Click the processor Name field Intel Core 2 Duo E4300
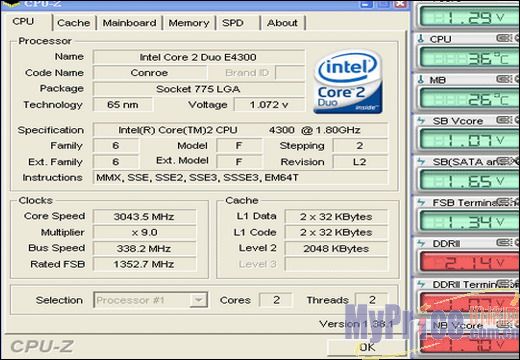The image size is (520, 360). (199, 57)
